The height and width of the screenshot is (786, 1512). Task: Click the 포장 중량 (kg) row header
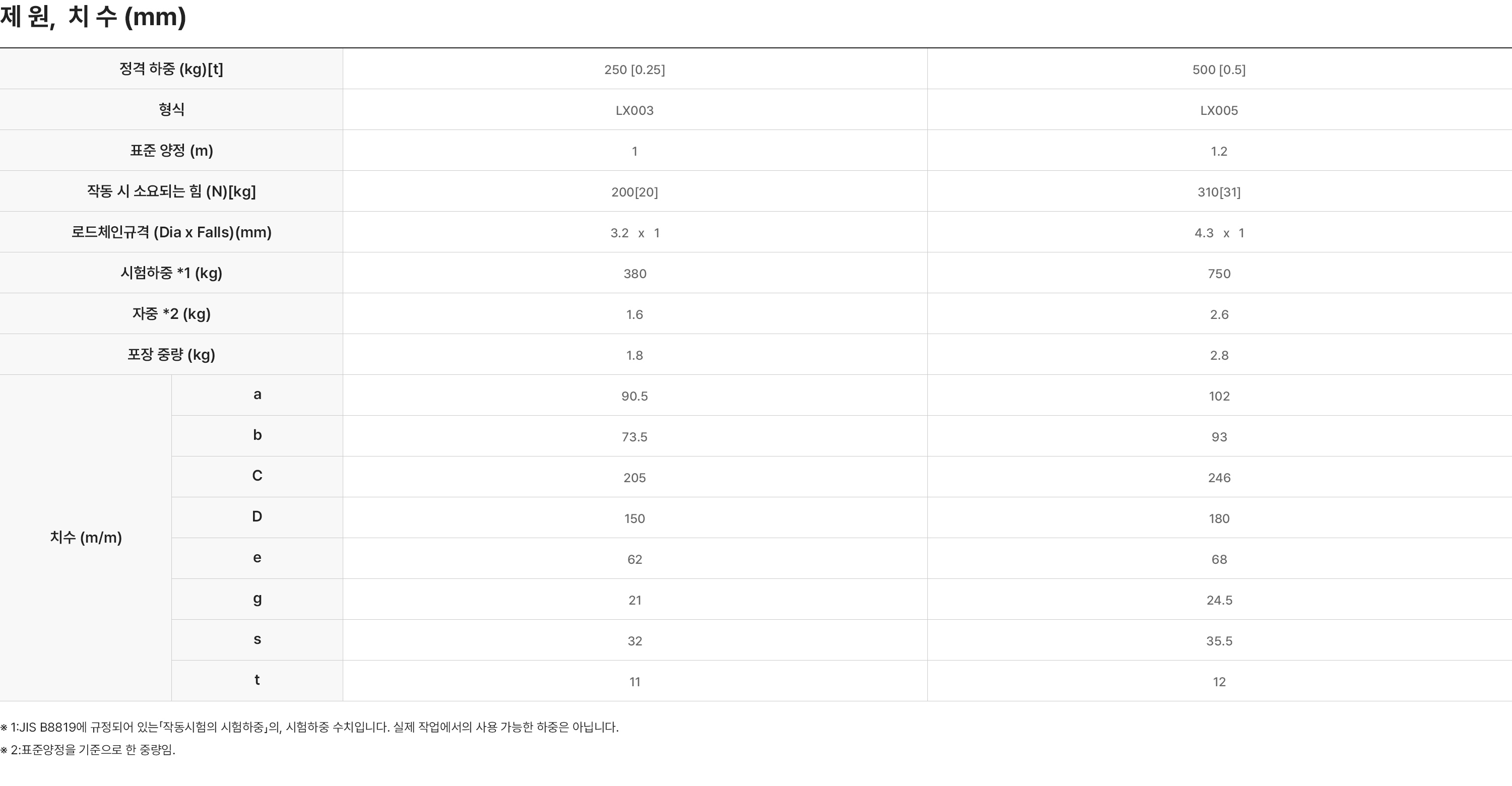(x=171, y=354)
